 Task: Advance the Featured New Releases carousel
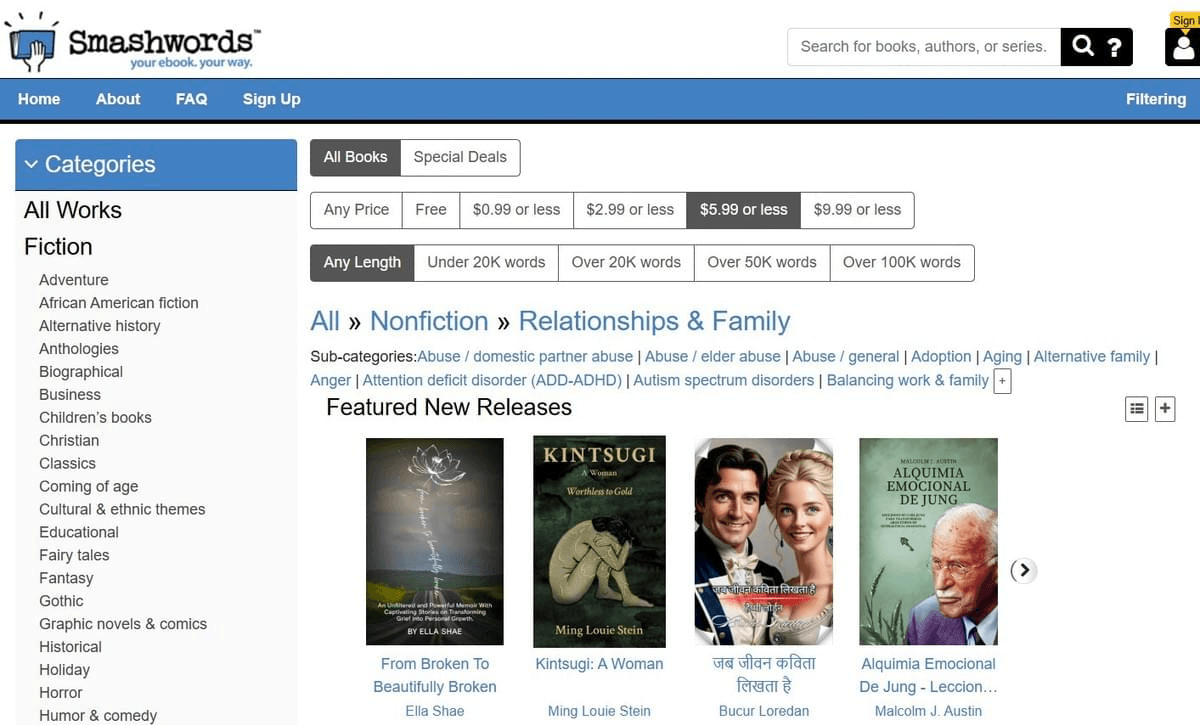coord(1023,570)
